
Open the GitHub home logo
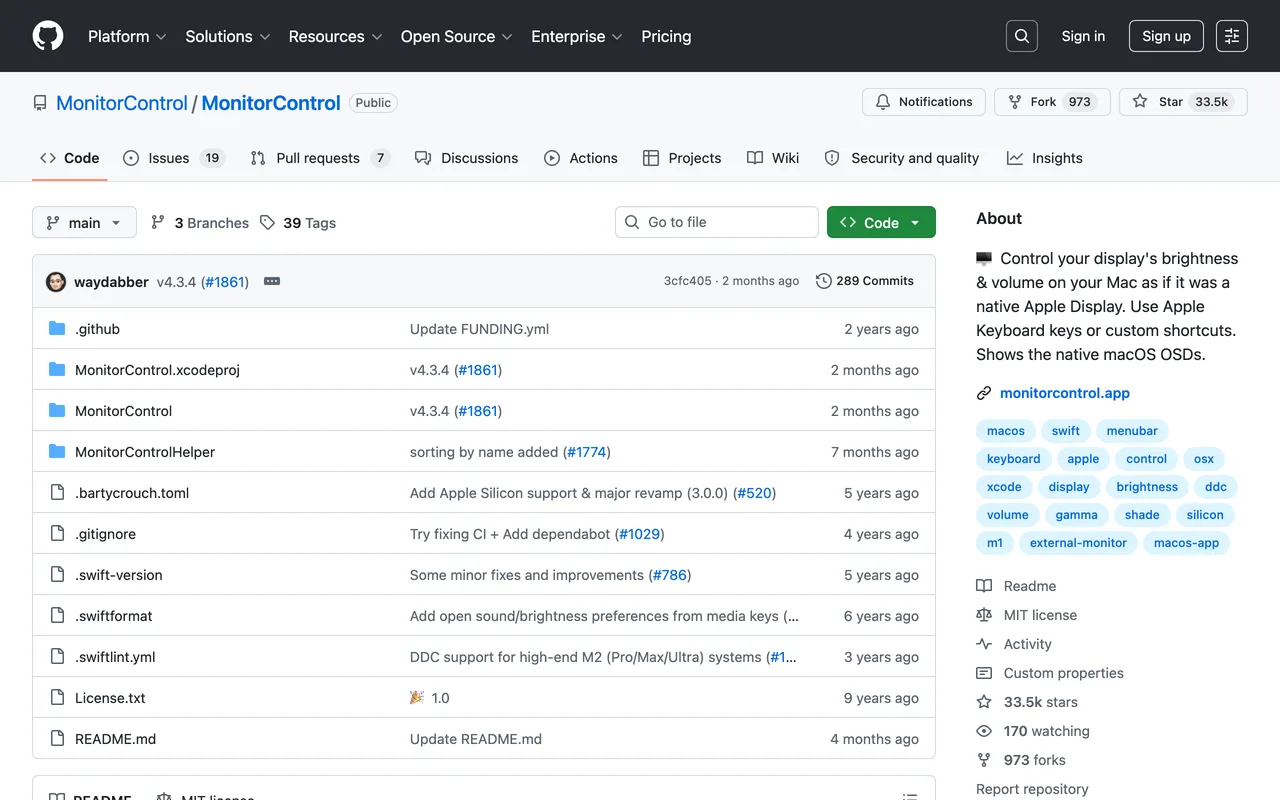click(x=48, y=36)
